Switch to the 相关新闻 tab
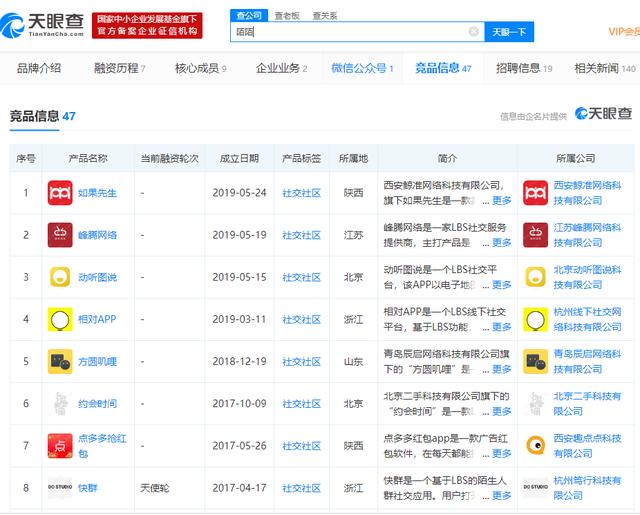The image size is (640, 515). click(605, 68)
